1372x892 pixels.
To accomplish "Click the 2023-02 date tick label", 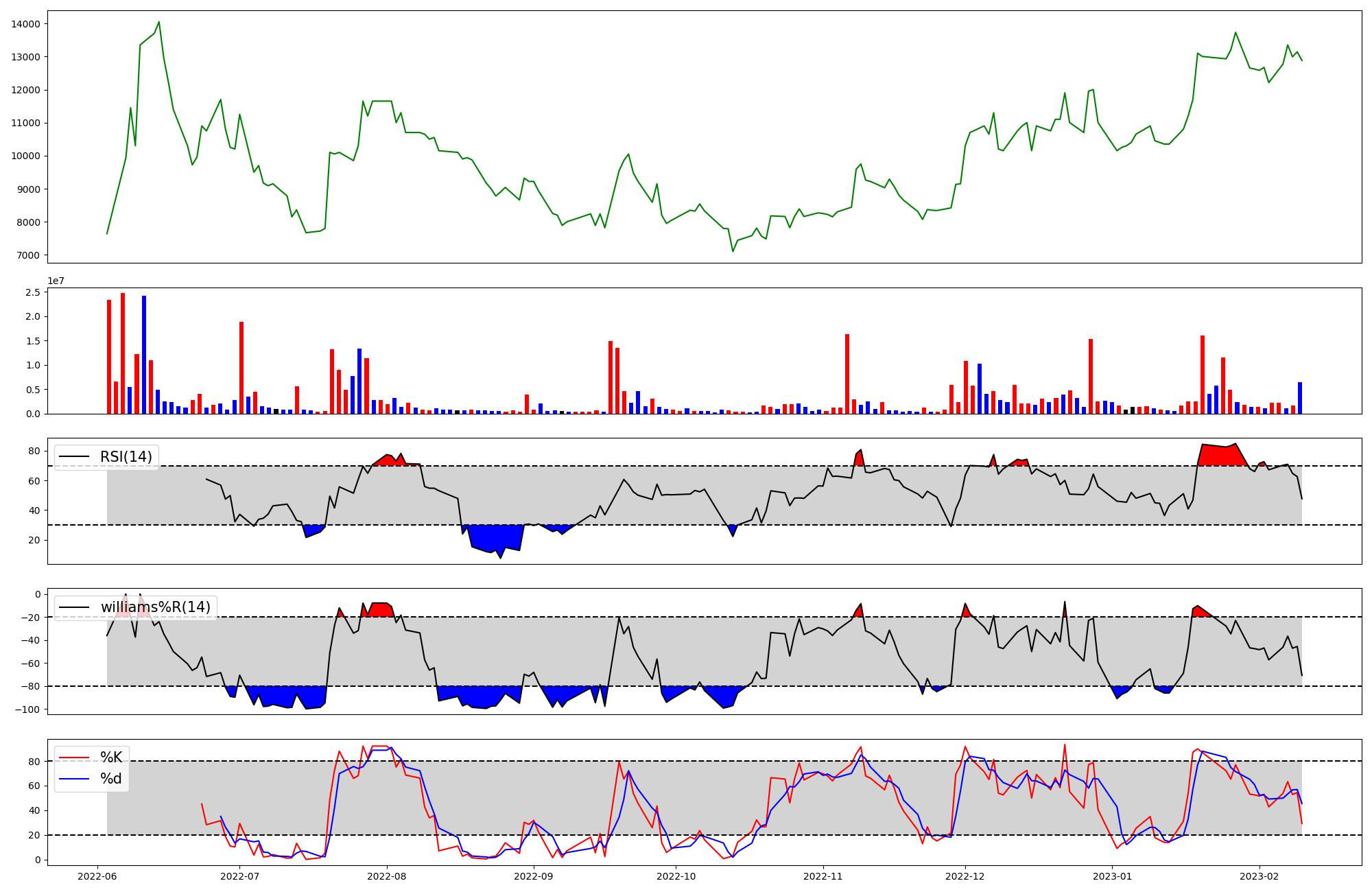I will (1259, 876).
